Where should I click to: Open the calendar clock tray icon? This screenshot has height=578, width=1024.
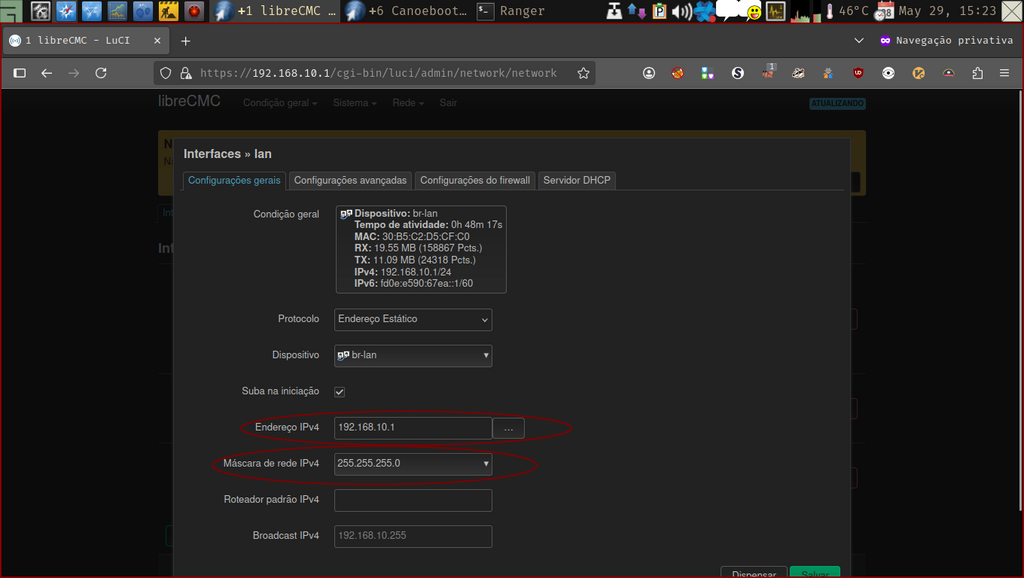[885, 11]
